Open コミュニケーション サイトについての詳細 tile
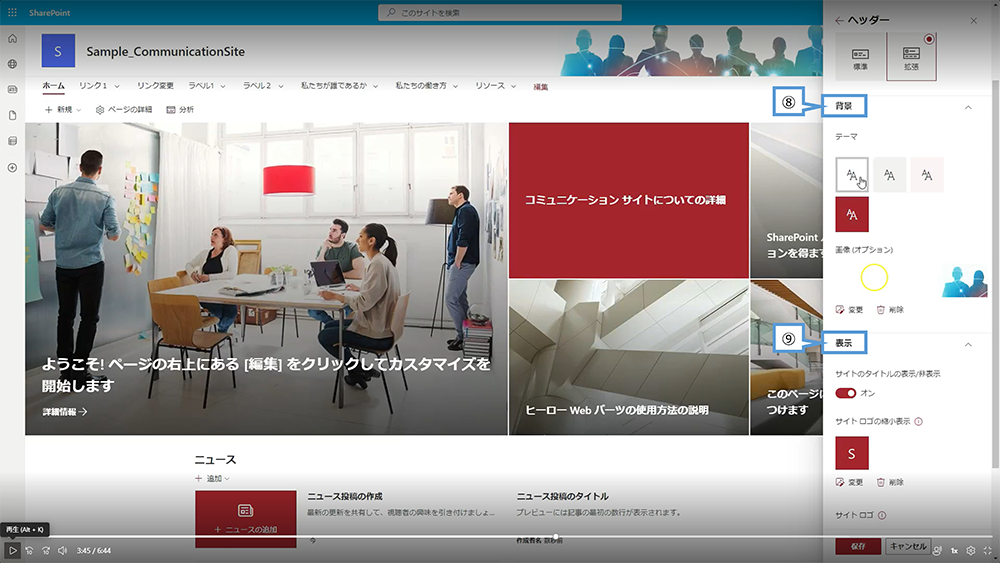 pyautogui.click(x=629, y=200)
